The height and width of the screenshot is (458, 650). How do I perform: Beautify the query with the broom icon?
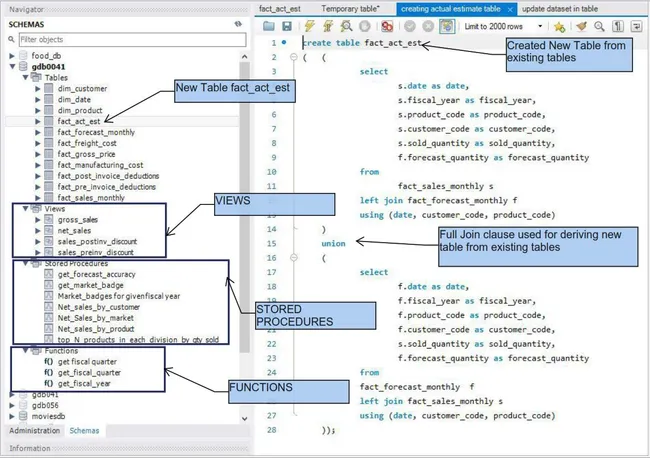point(581,27)
